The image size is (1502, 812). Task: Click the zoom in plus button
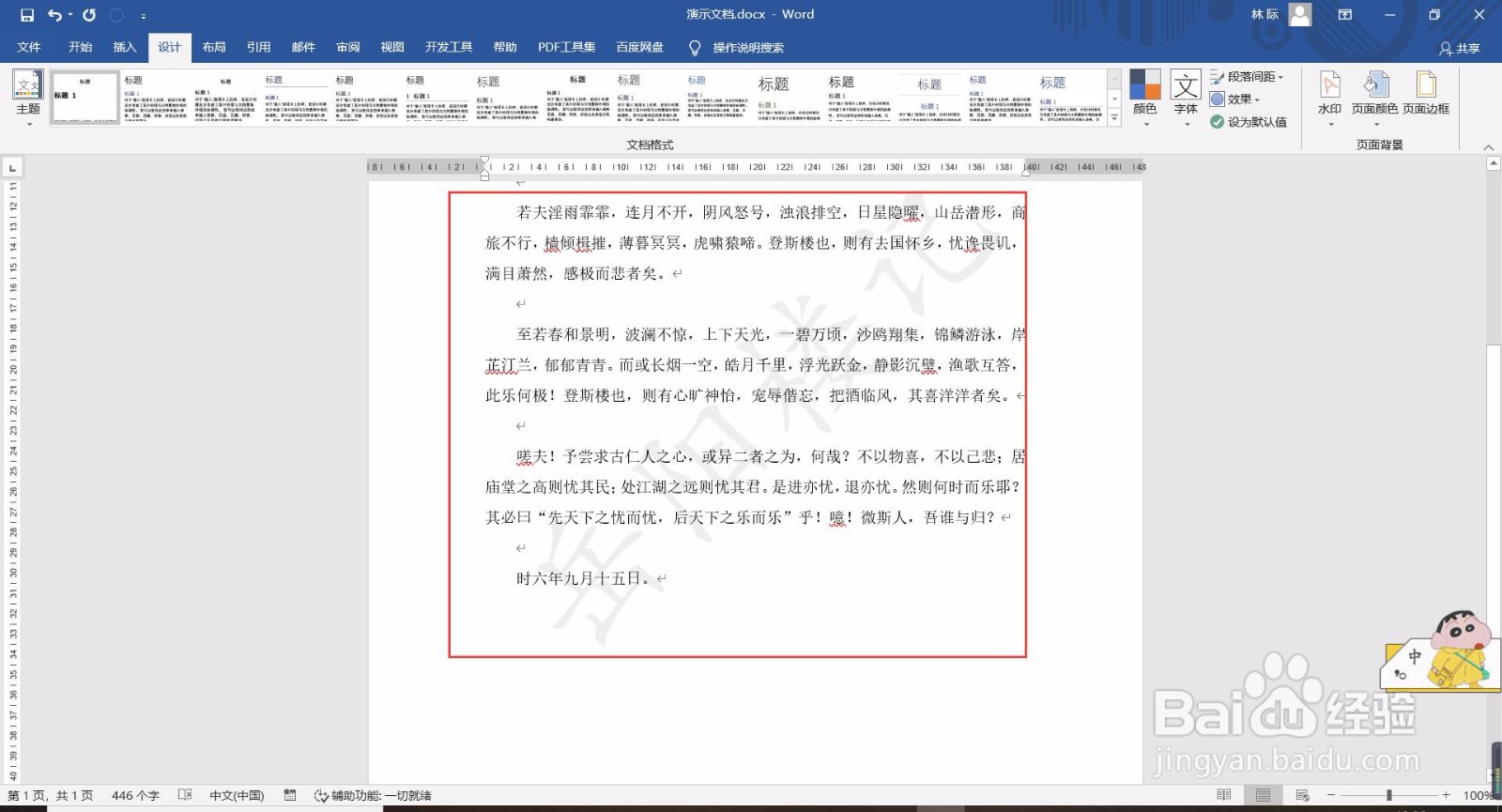(x=1446, y=795)
